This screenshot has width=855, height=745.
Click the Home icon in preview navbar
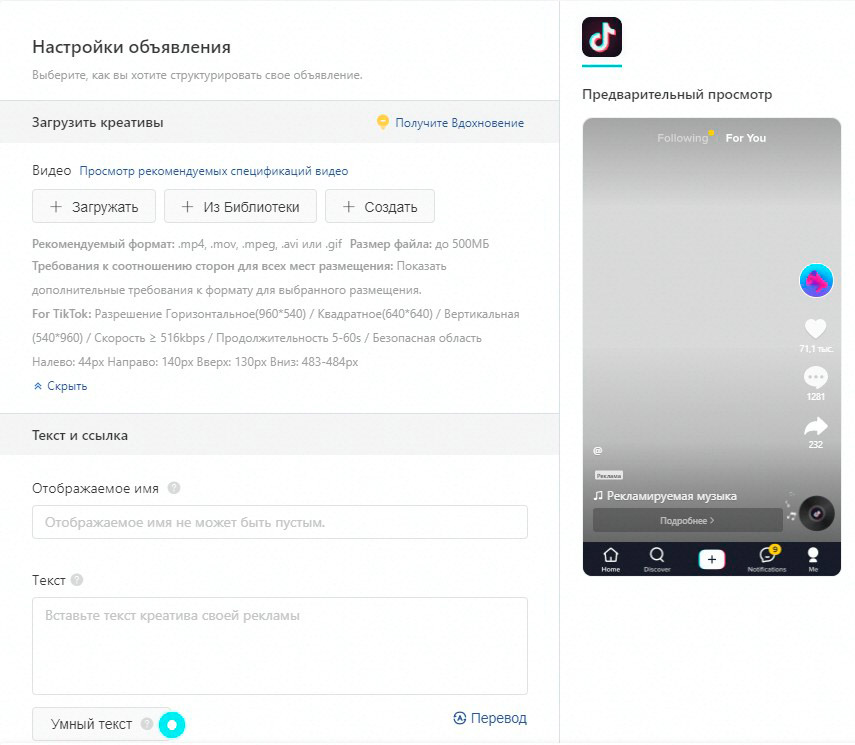[x=611, y=558]
